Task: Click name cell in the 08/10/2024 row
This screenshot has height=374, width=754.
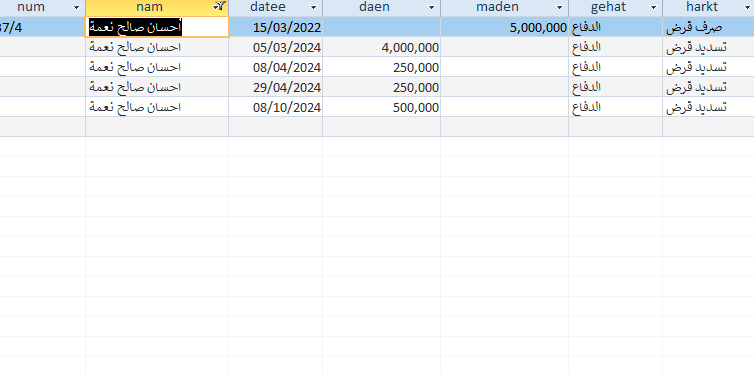Action: 157,107
